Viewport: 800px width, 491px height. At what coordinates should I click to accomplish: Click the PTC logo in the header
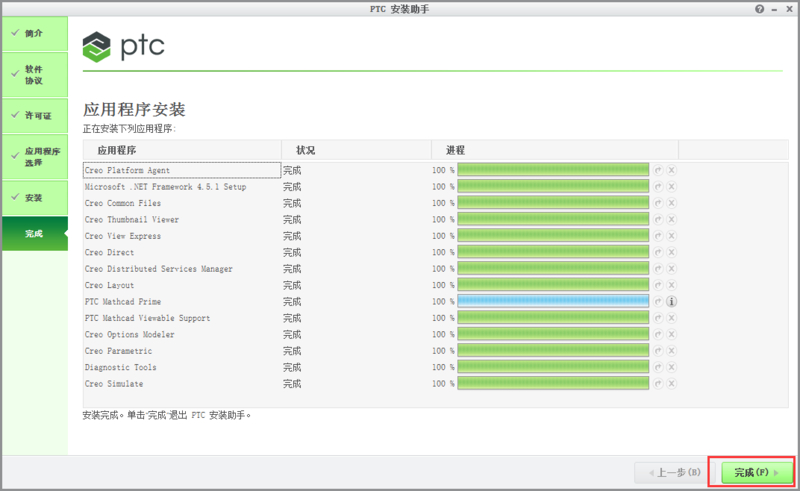point(124,46)
